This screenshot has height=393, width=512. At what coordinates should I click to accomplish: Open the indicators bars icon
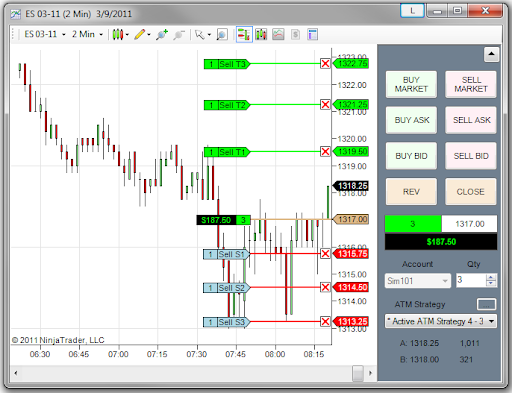(261, 34)
